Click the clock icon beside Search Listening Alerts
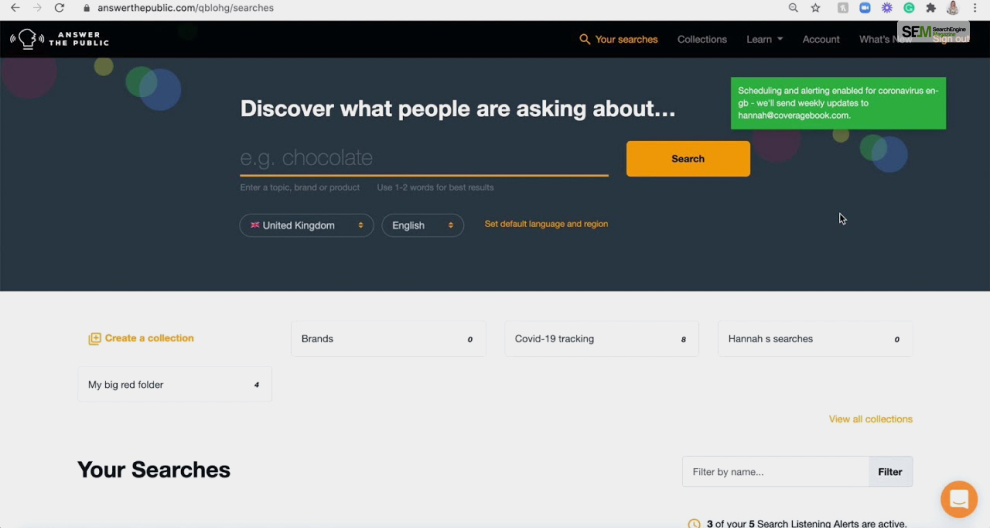The width and height of the screenshot is (990, 528). 694,524
